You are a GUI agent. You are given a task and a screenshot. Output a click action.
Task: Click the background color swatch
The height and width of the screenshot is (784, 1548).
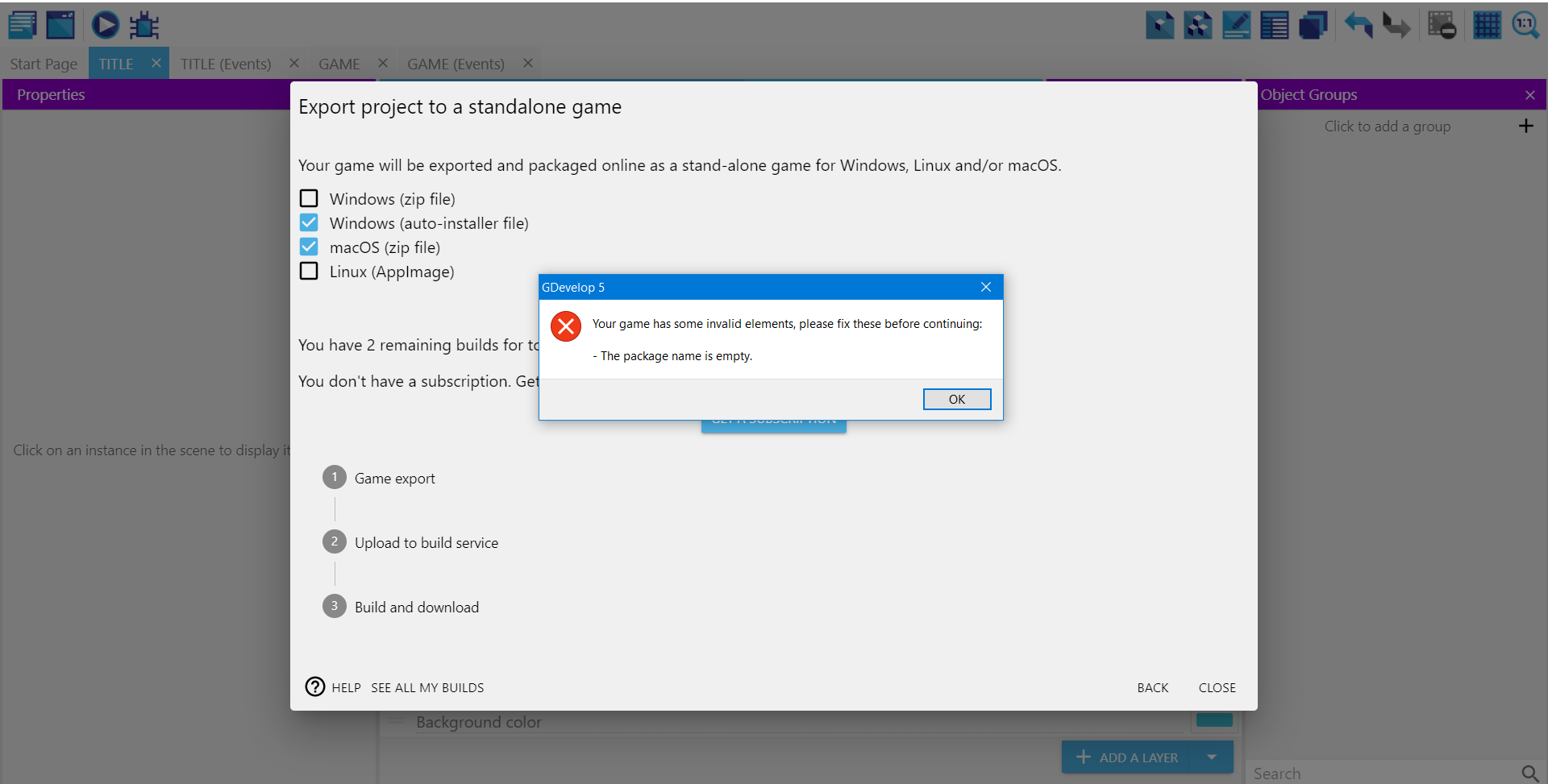[1214, 720]
